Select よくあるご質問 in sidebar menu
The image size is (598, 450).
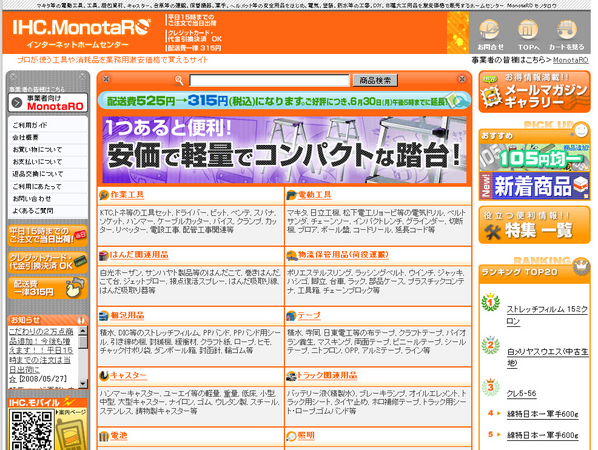click(48, 211)
